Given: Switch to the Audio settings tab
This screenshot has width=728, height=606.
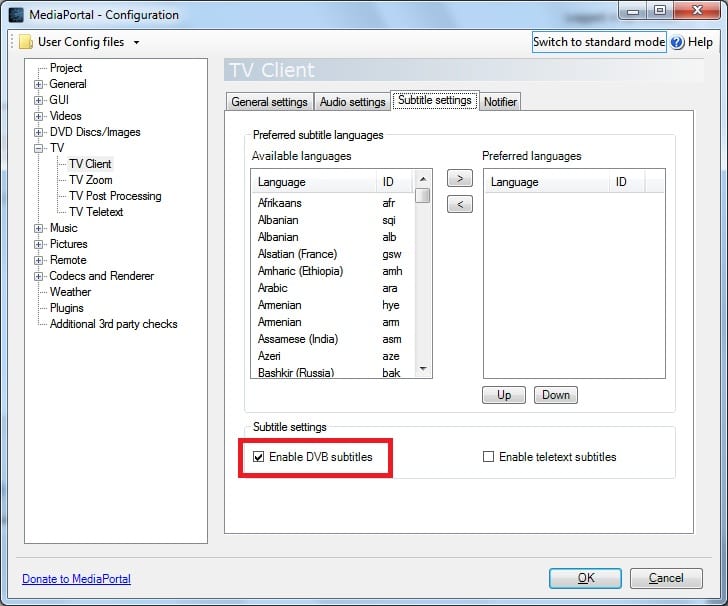Looking at the screenshot, I should pos(352,102).
